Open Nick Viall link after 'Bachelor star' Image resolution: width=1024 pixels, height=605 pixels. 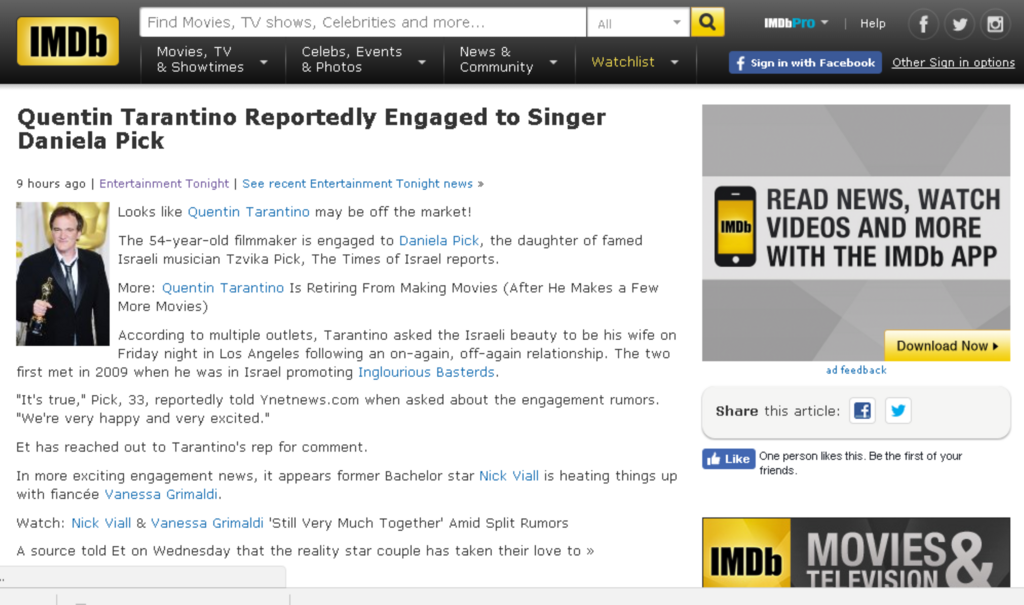[509, 476]
